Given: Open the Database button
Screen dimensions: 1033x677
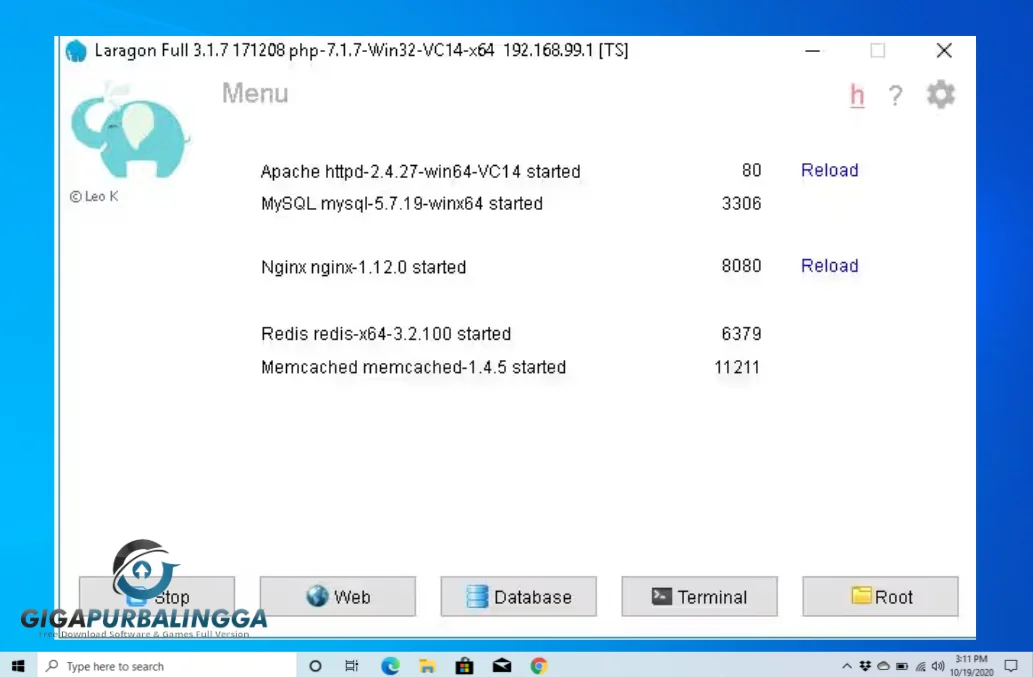Looking at the screenshot, I should (x=518, y=597).
